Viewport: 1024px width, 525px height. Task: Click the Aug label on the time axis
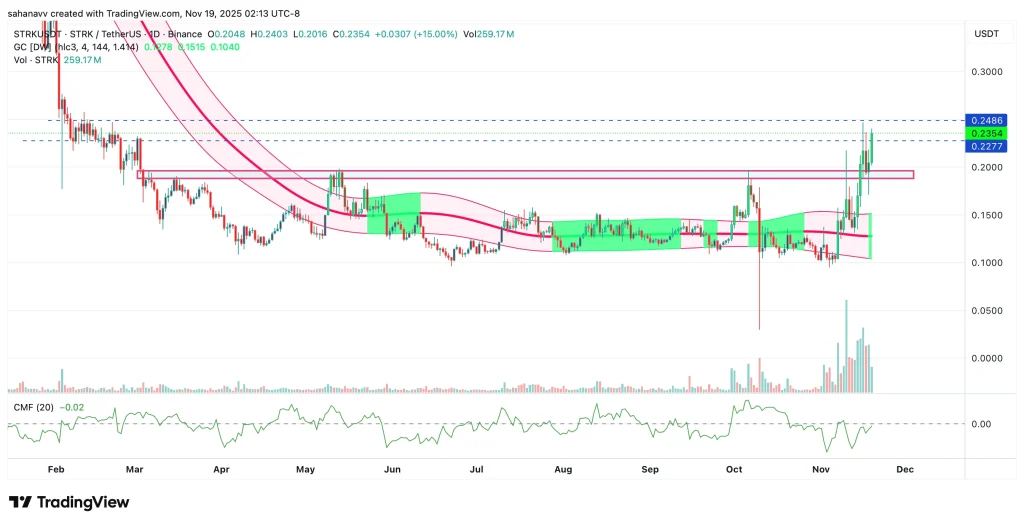[563, 468]
